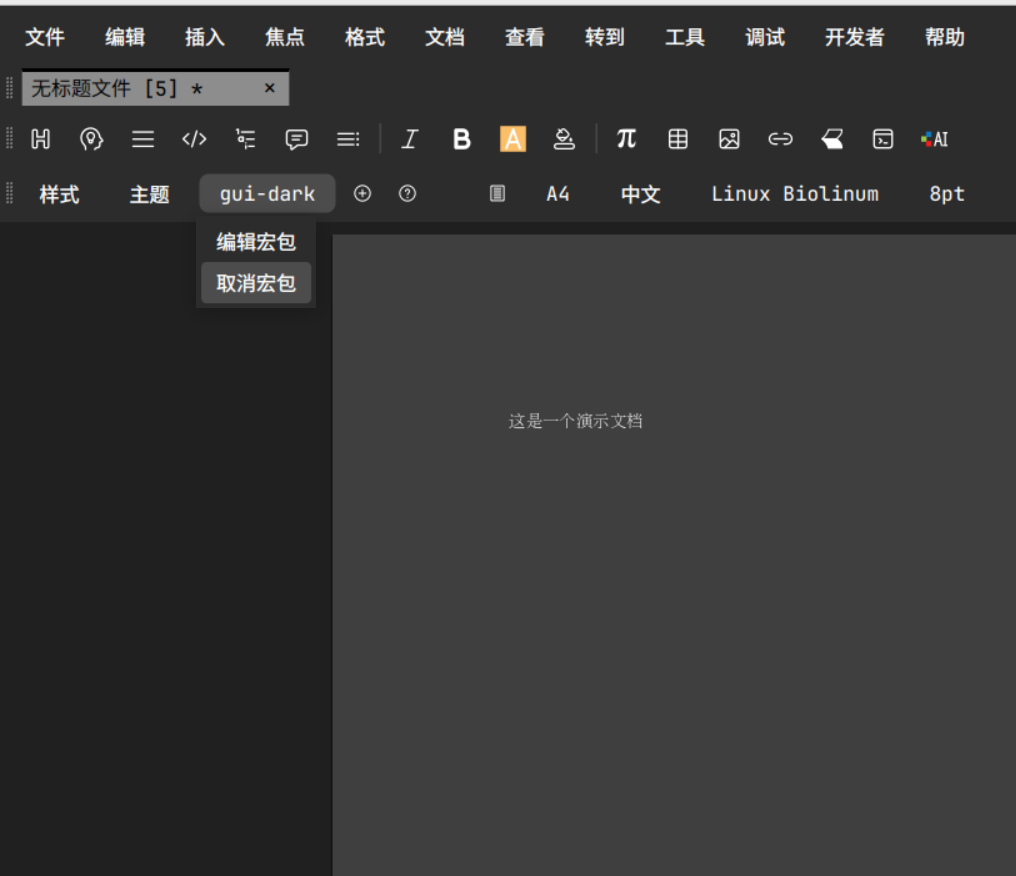
Task: Open the 文件 menu
Action: click(45, 37)
